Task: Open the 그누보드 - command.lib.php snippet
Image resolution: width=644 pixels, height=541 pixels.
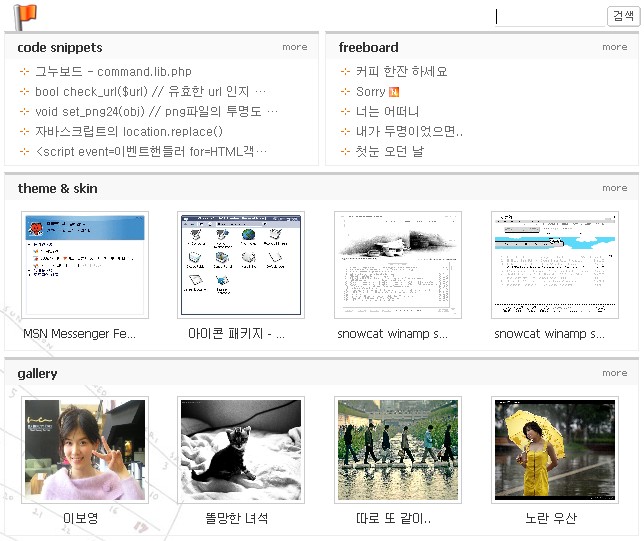Action: click(113, 72)
